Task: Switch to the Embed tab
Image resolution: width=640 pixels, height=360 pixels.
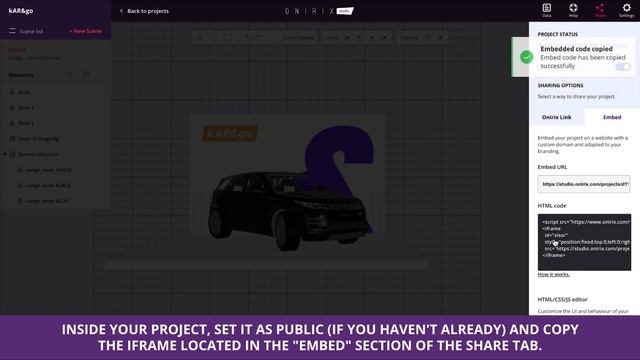Action: coord(612,117)
